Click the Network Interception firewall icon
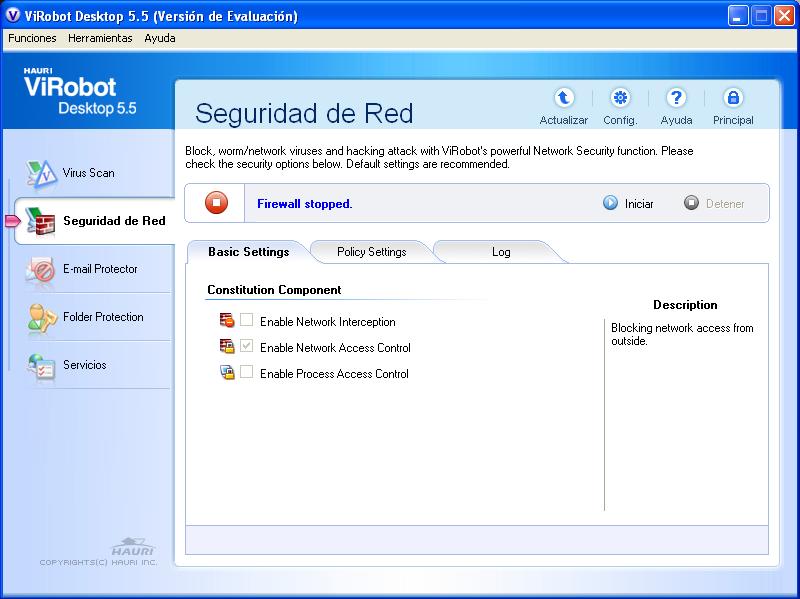The width and height of the screenshot is (800, 599). (x=227, y=320)
